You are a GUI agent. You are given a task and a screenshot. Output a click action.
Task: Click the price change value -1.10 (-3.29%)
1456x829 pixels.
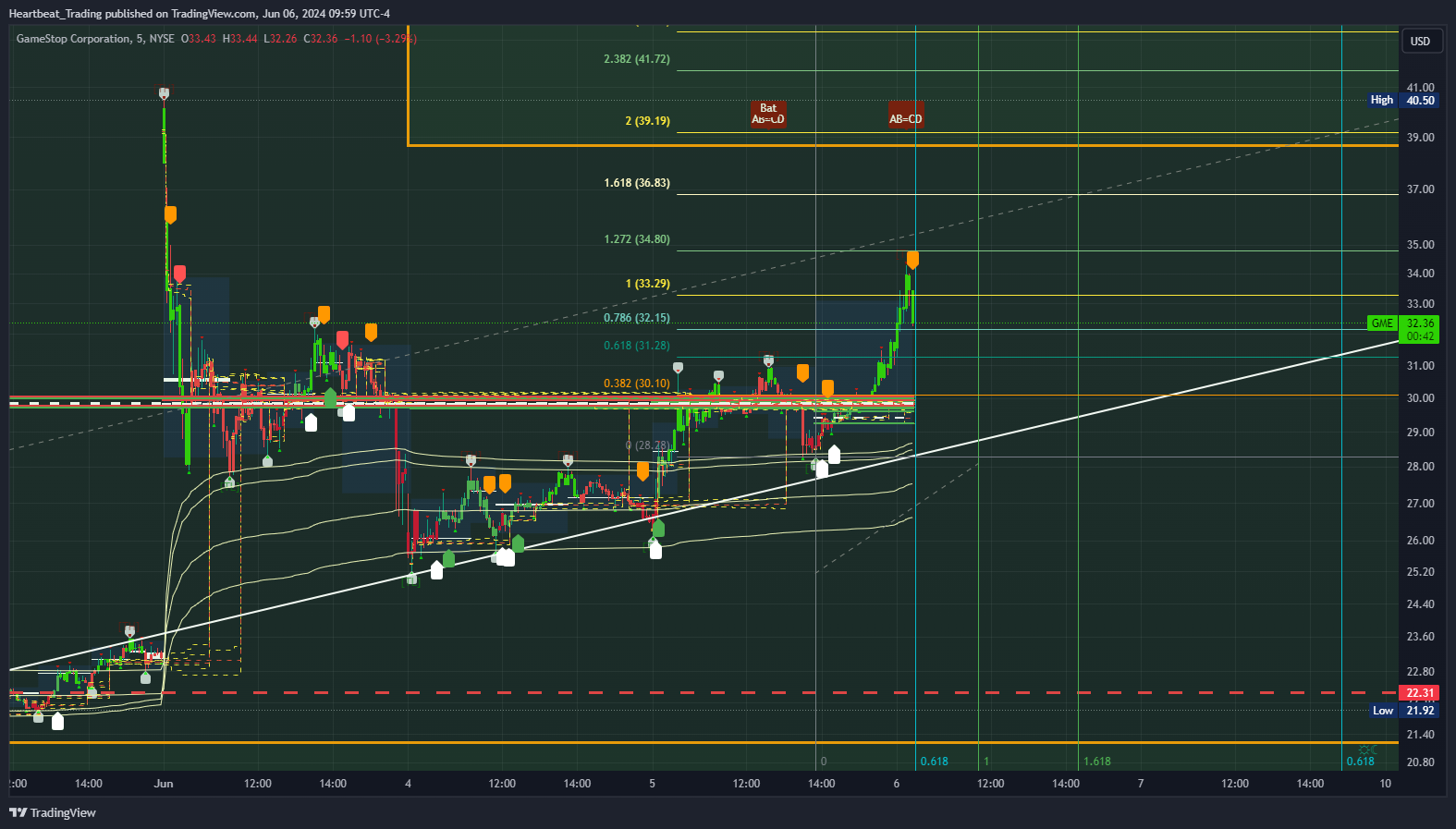click(380, 39)
